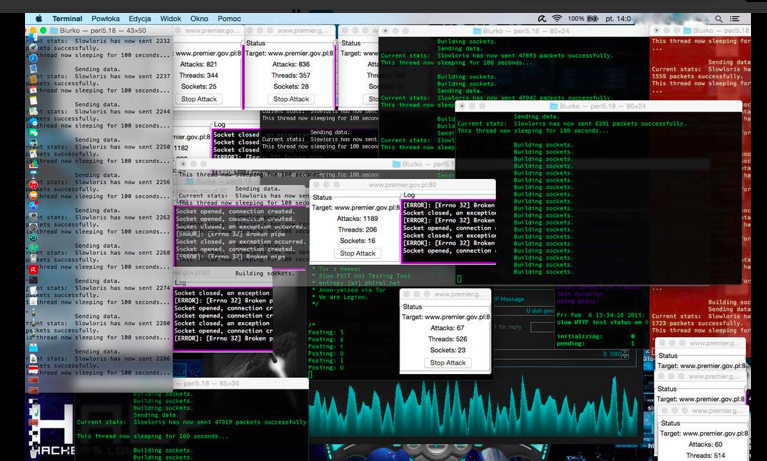Click the text 'Attacks: 60'
The height and width of the screenshot is (461, 767).
click(705, 444)
